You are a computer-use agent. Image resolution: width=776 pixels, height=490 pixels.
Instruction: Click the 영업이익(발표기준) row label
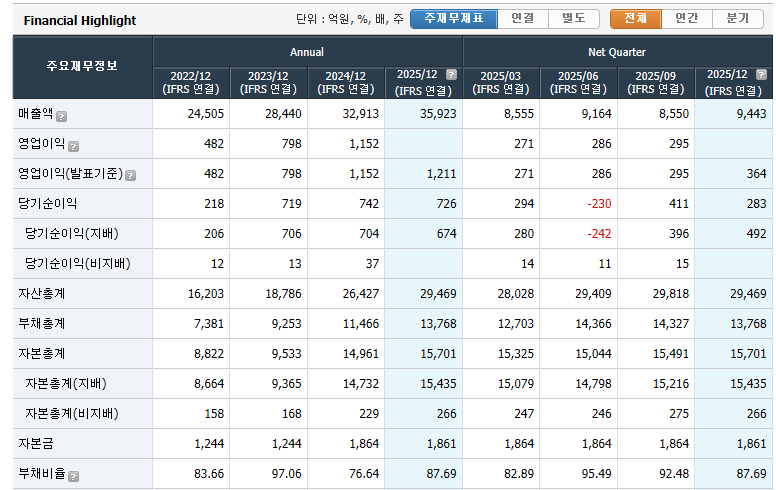tap(70, 173)
